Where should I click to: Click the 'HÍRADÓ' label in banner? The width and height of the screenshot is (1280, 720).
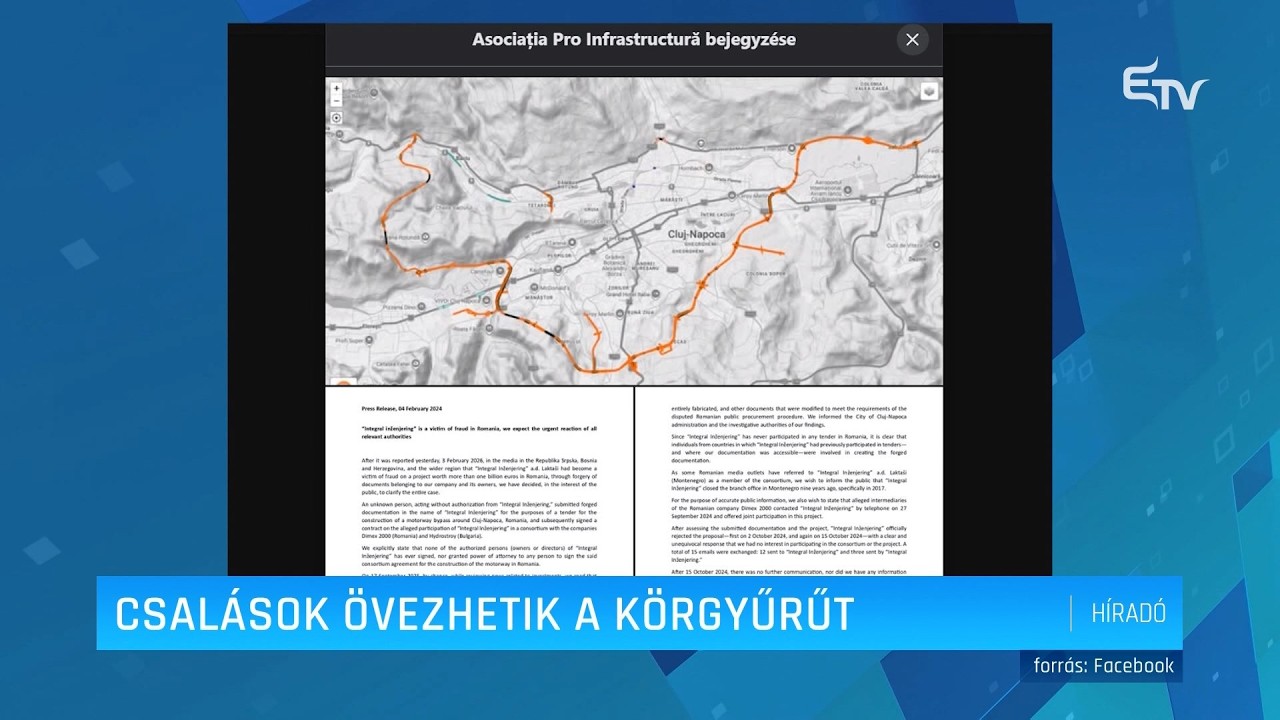pos(1129,613)
